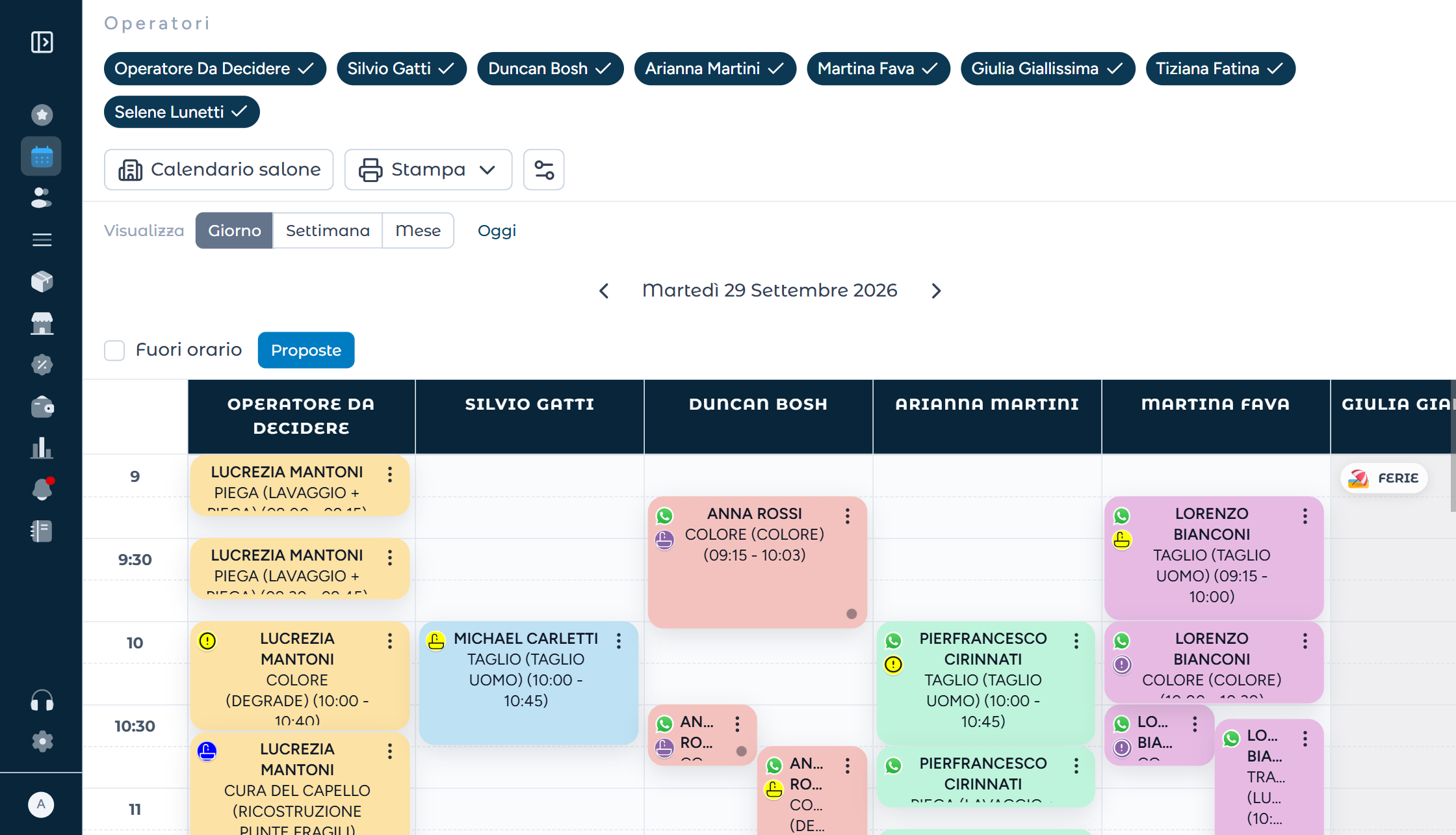
Task: Enable the Fuori orario checkbox
Action: point(114,351)
